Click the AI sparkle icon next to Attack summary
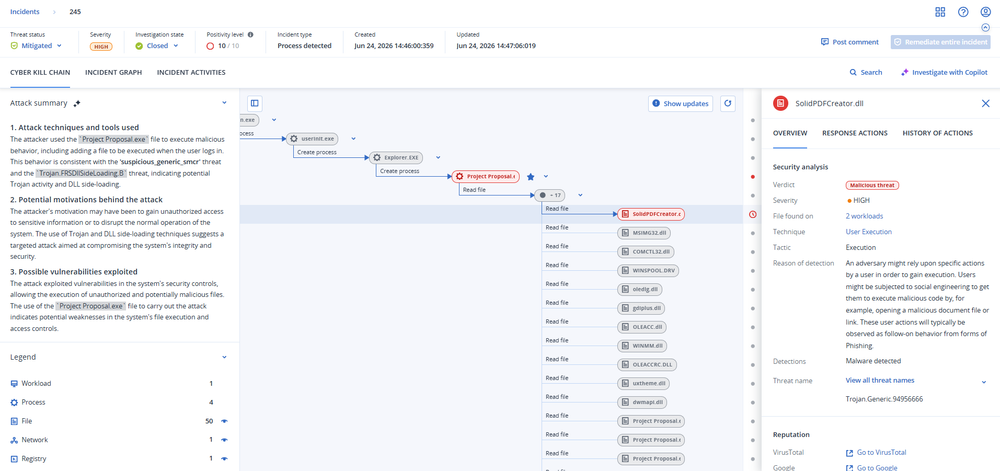This screenshot has height=471, width=1000. [x=77, y=103]
